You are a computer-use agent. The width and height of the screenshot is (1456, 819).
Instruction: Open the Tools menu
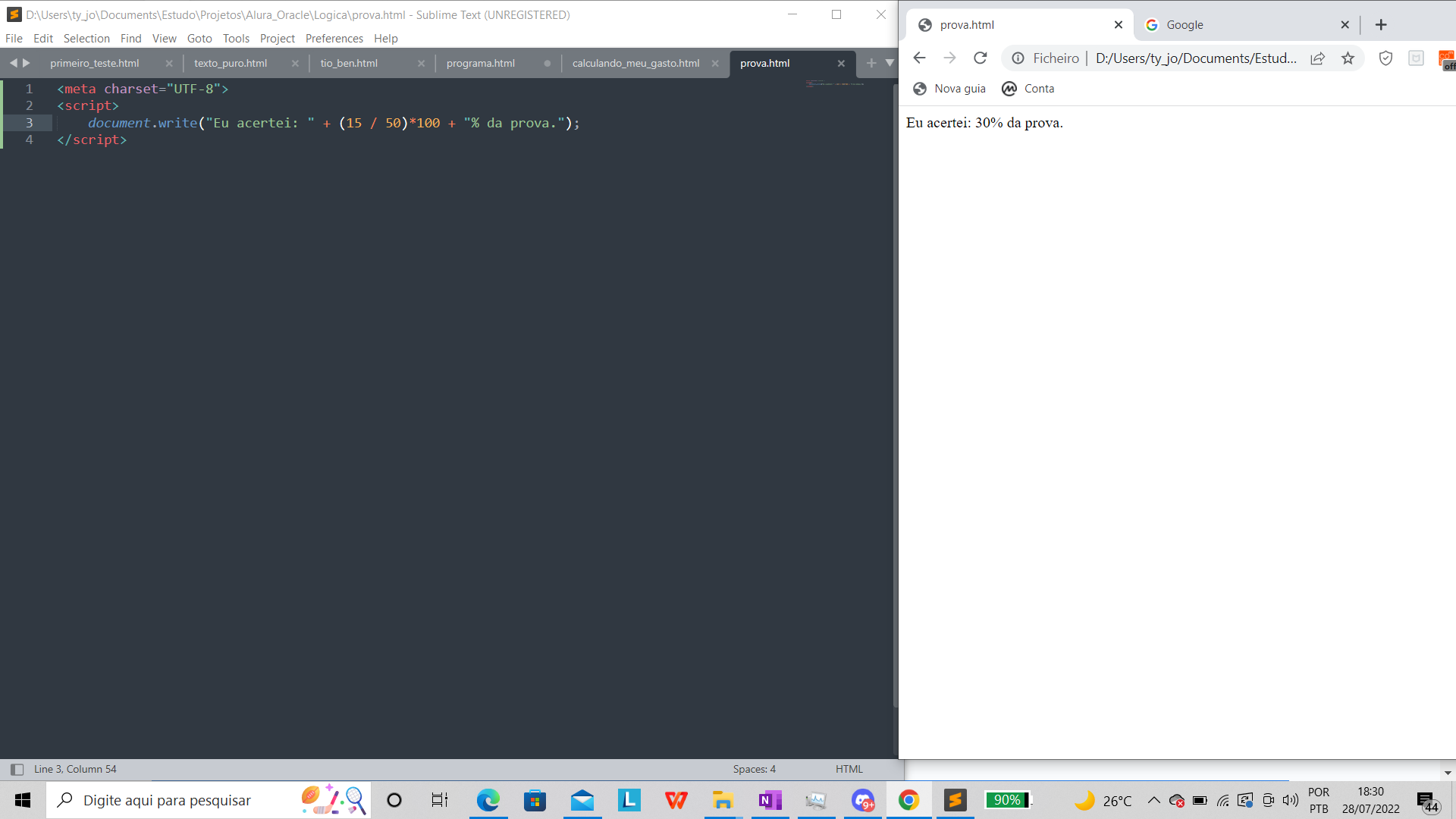pos(236,38)
